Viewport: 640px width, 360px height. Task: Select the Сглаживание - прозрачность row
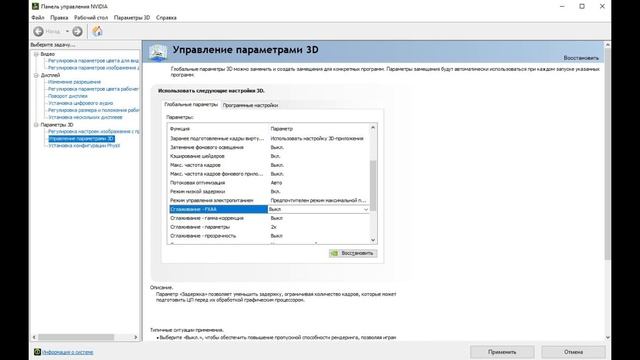click(x=269, y=236)
